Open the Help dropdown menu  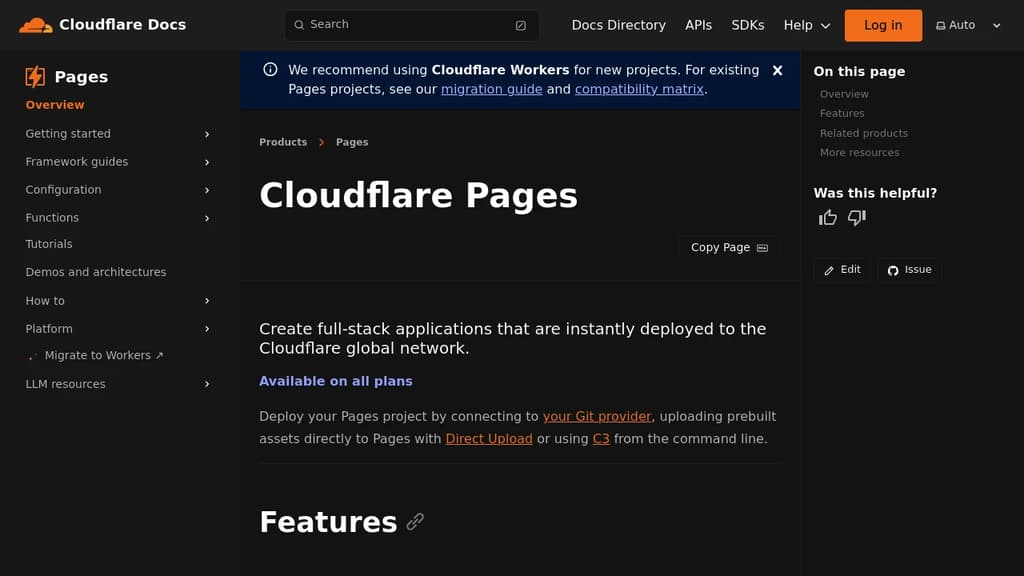[807, 25]
